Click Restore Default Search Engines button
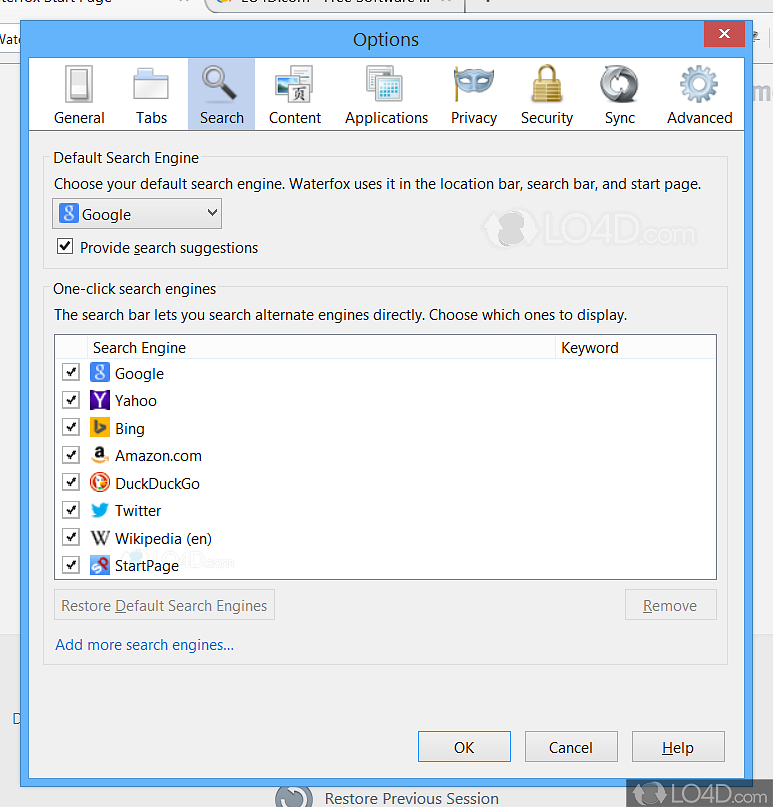Screen dimensions: 773x807 click(164, 605)
